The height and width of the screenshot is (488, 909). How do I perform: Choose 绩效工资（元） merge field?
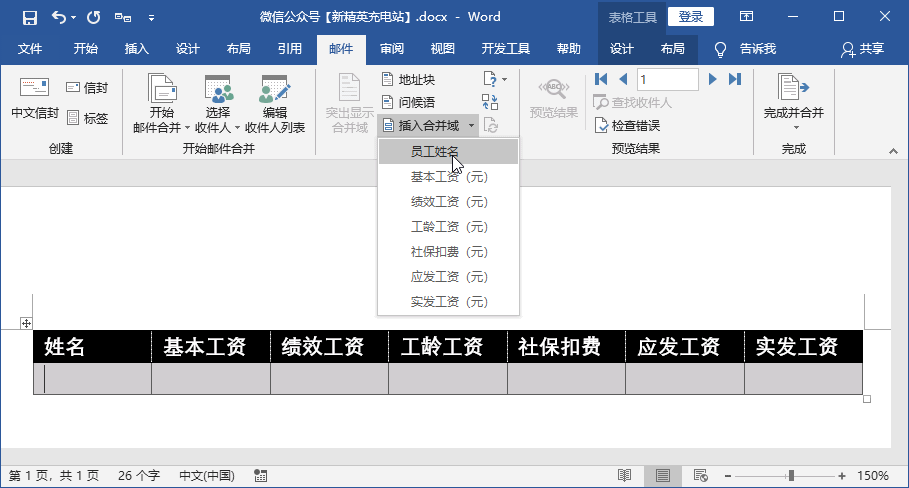[448, 202]
